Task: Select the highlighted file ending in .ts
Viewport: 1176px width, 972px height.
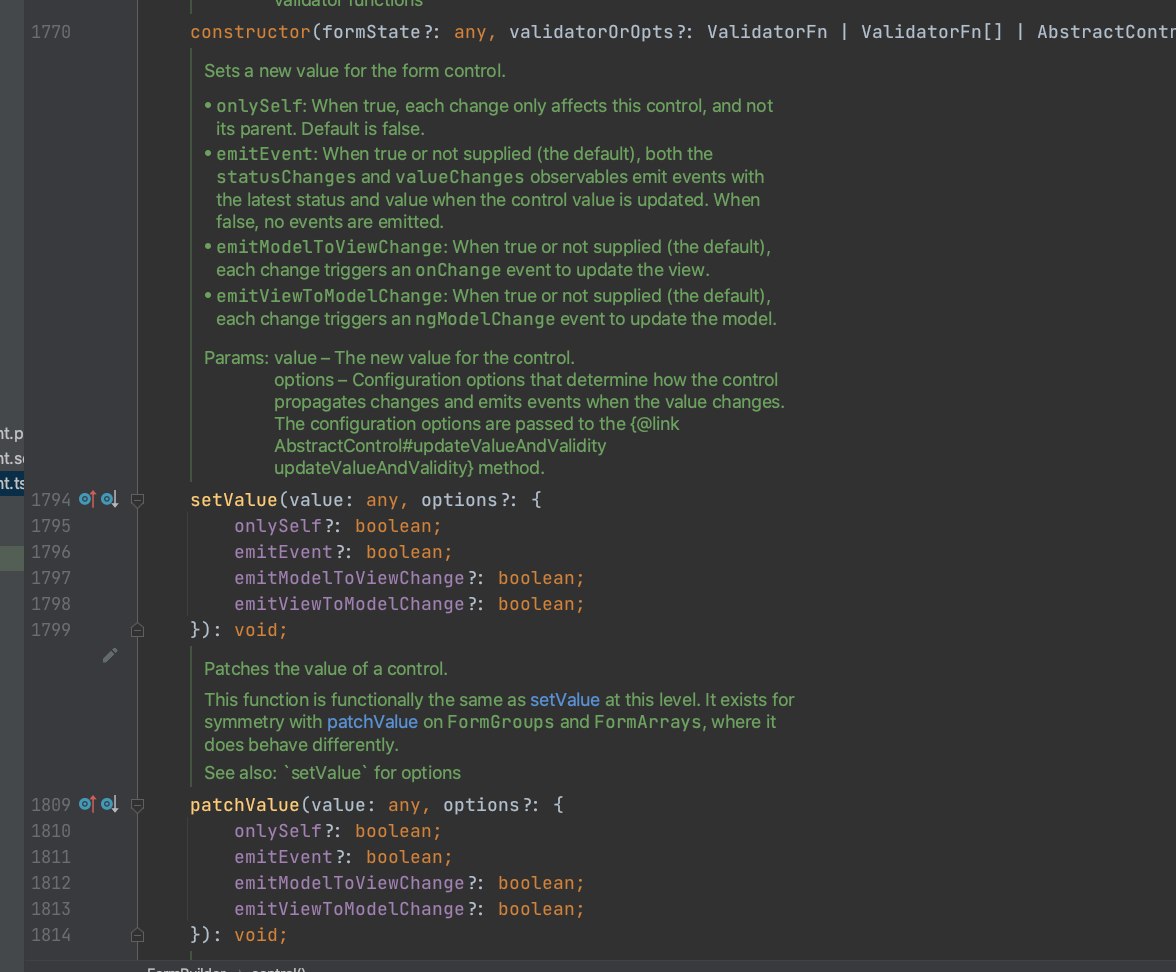Action: pos(12,483)
